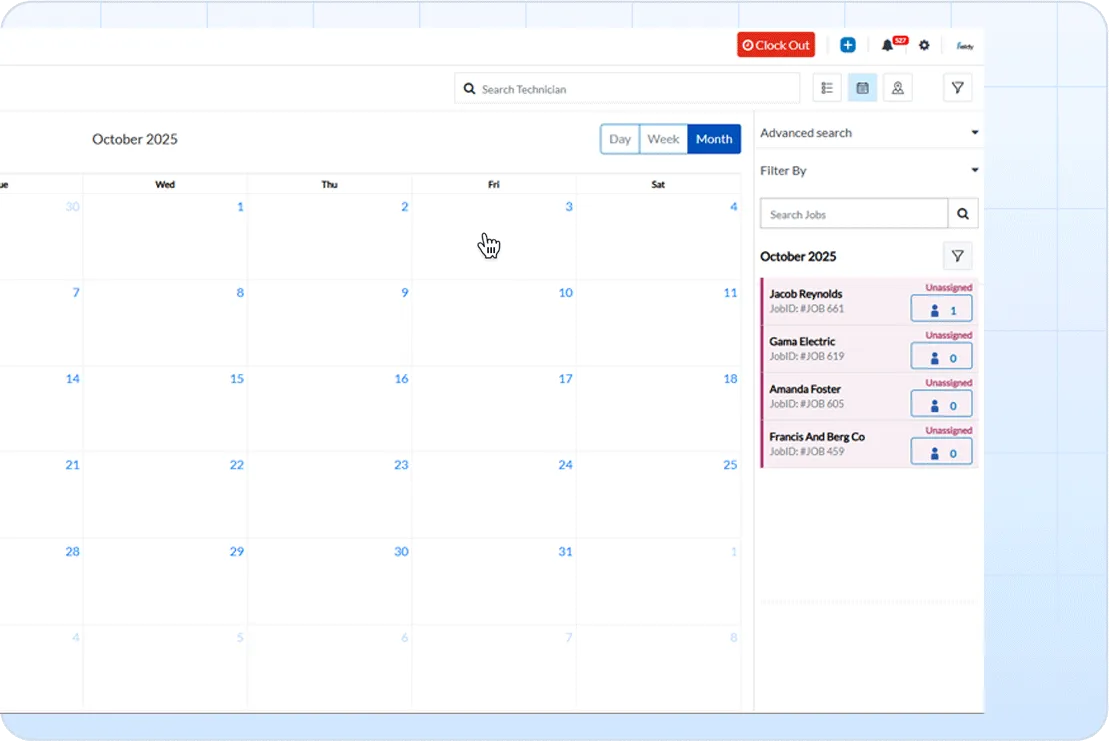
Task: Click JobID #JOB 459 text
Action: [807, 451]
